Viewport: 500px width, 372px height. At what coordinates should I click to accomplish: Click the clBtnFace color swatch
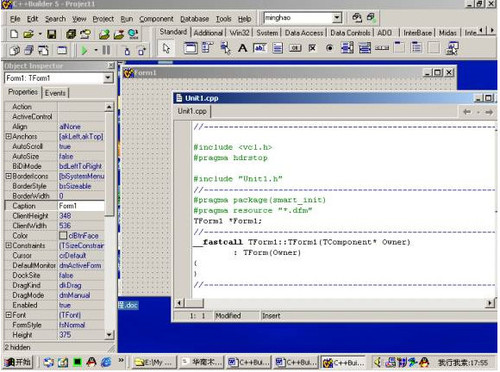63,235
